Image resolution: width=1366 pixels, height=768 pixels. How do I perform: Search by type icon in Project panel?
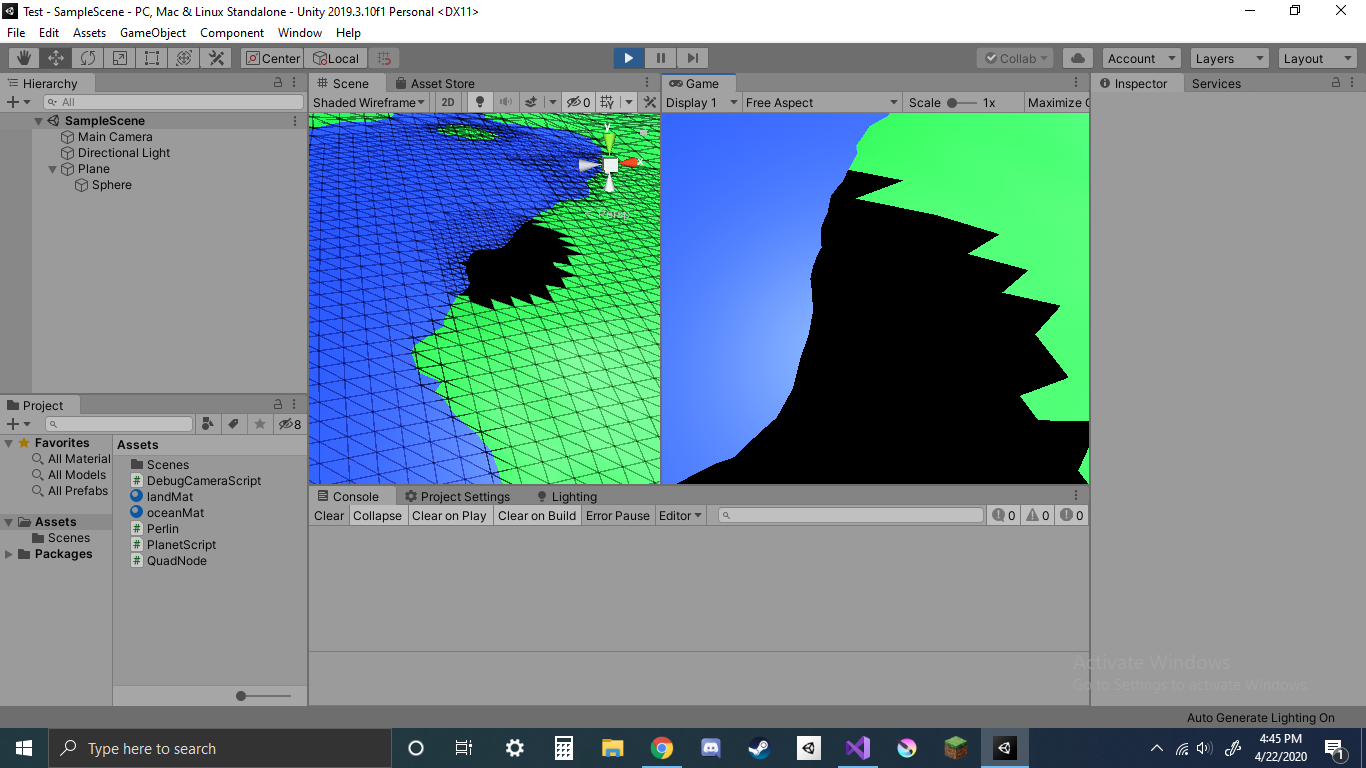point(207,424)
